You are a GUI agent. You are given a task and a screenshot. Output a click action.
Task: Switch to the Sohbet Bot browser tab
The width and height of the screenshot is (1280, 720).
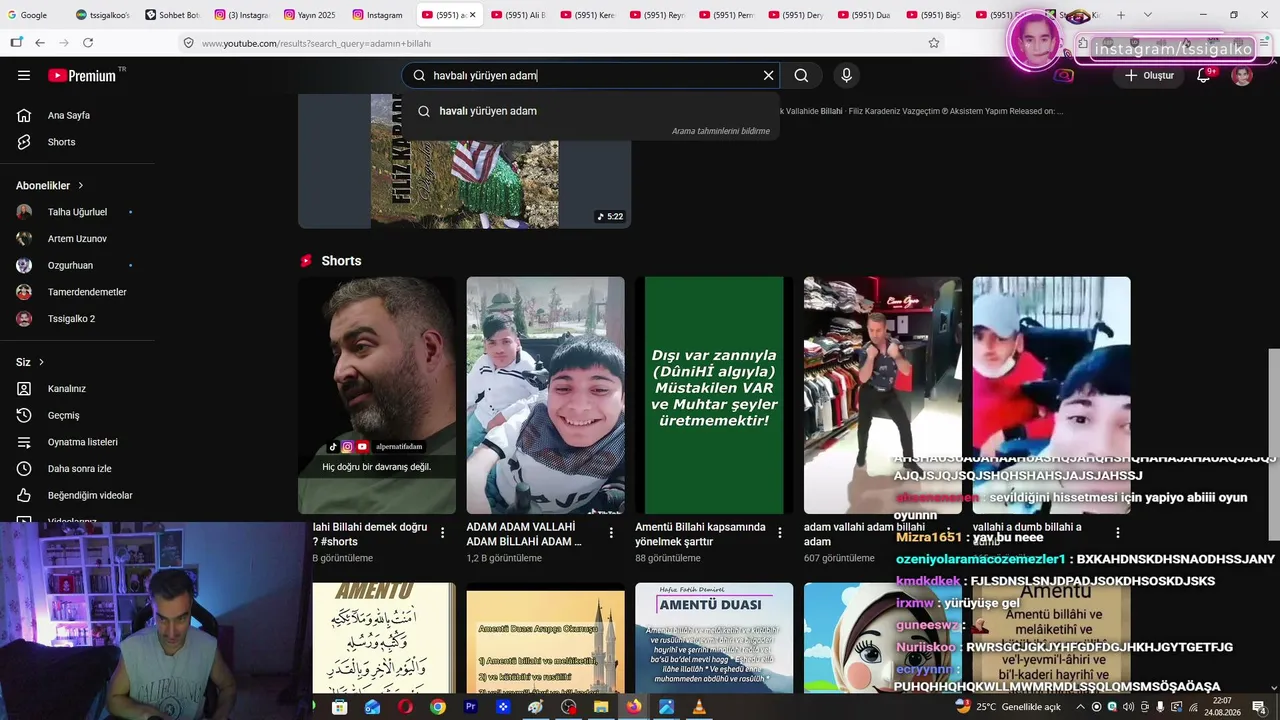(x=172, y=15)
